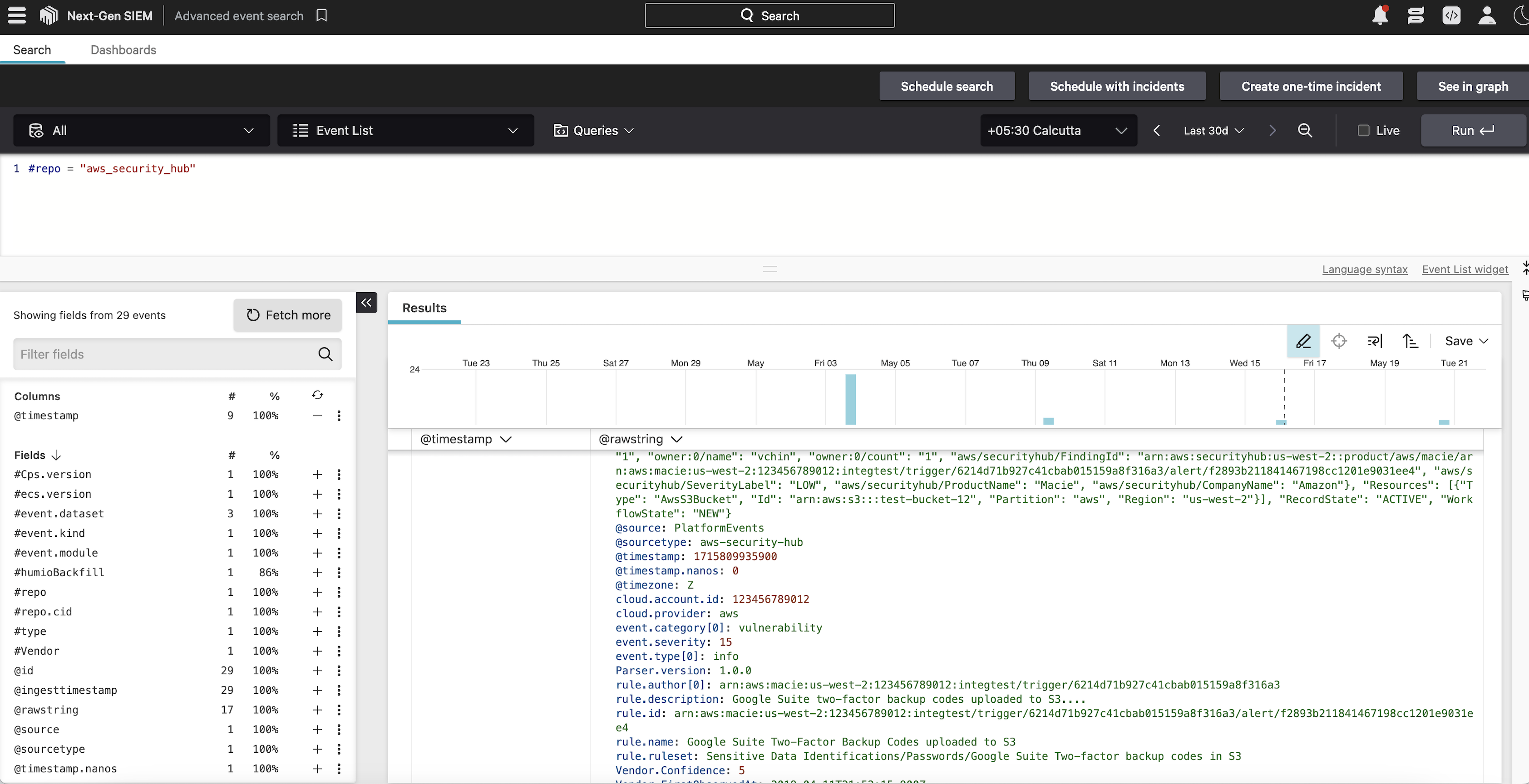Click the zoom out time range magnifier
Viewport: 1529px width, 784px height.
[x=1305, y=131]
